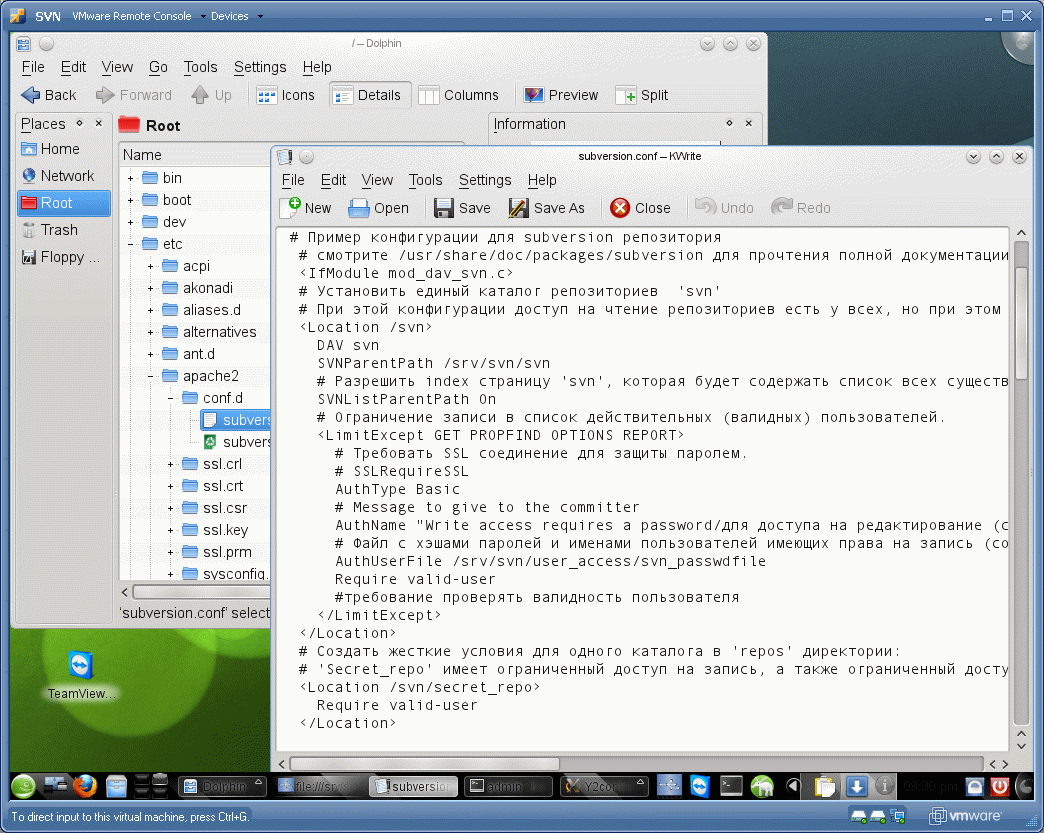Click the red power button in panel

999,787
